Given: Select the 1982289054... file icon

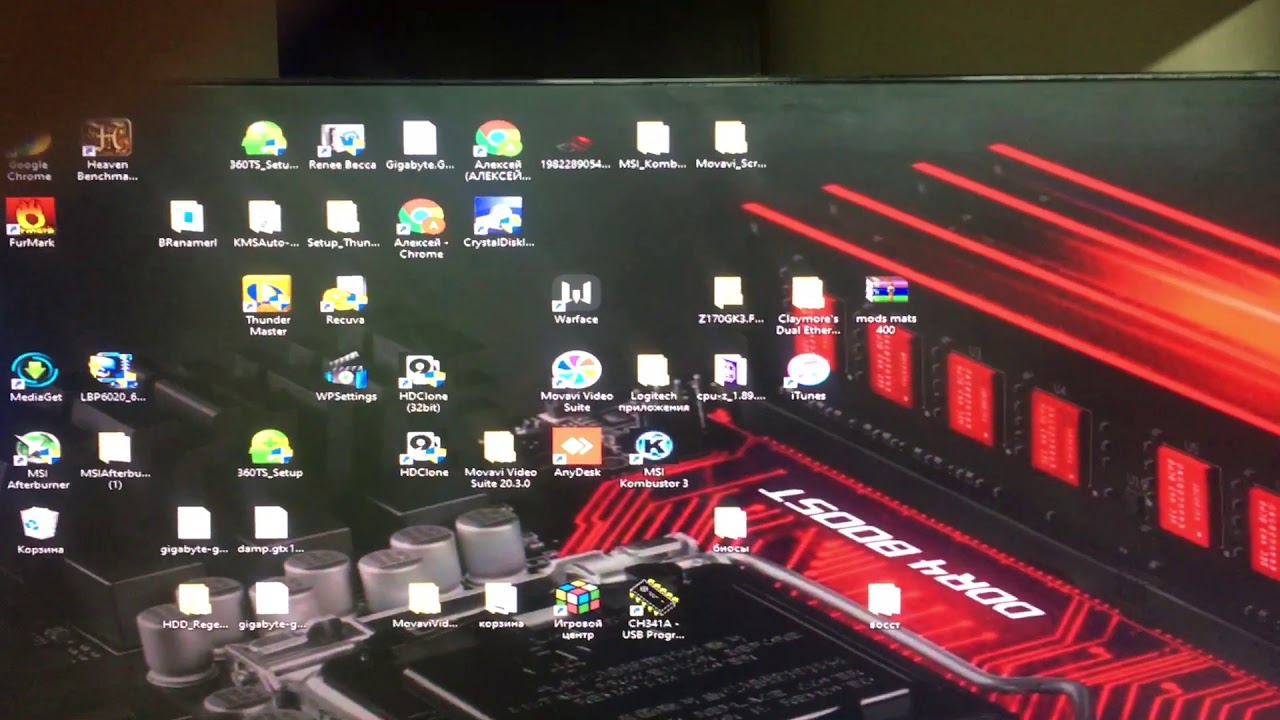Looking at the screenshot, I should 575,148.
